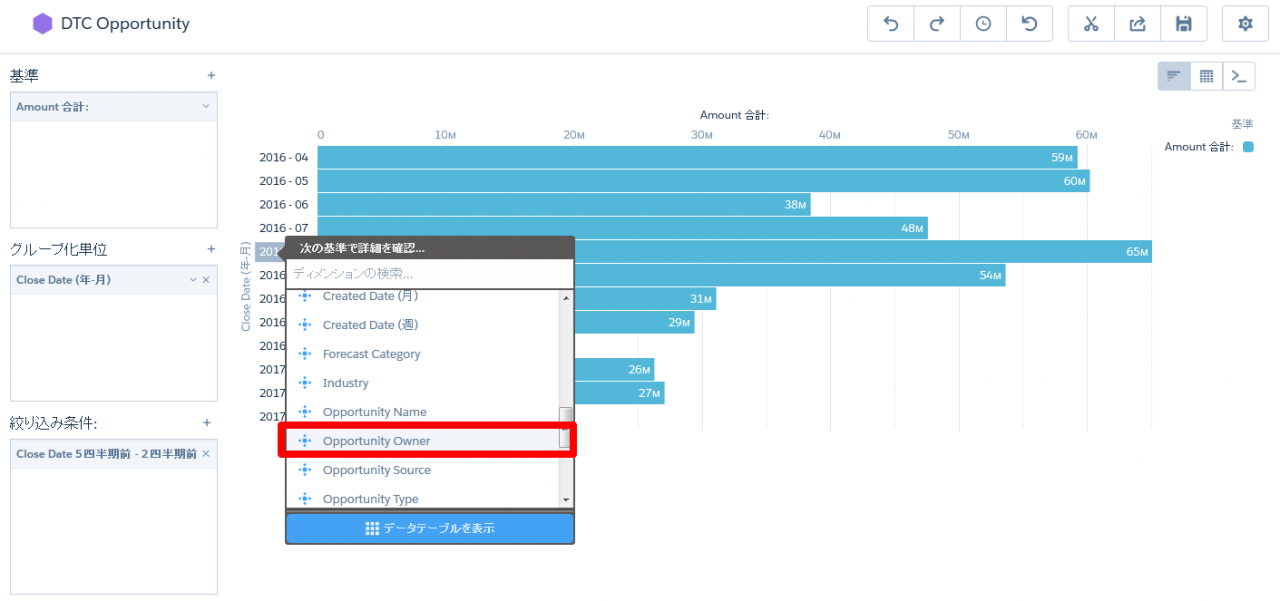Viewport: 1280px width, 601px height.
Task: Click データテーブルを表示 button
Action: click(430, 528)
